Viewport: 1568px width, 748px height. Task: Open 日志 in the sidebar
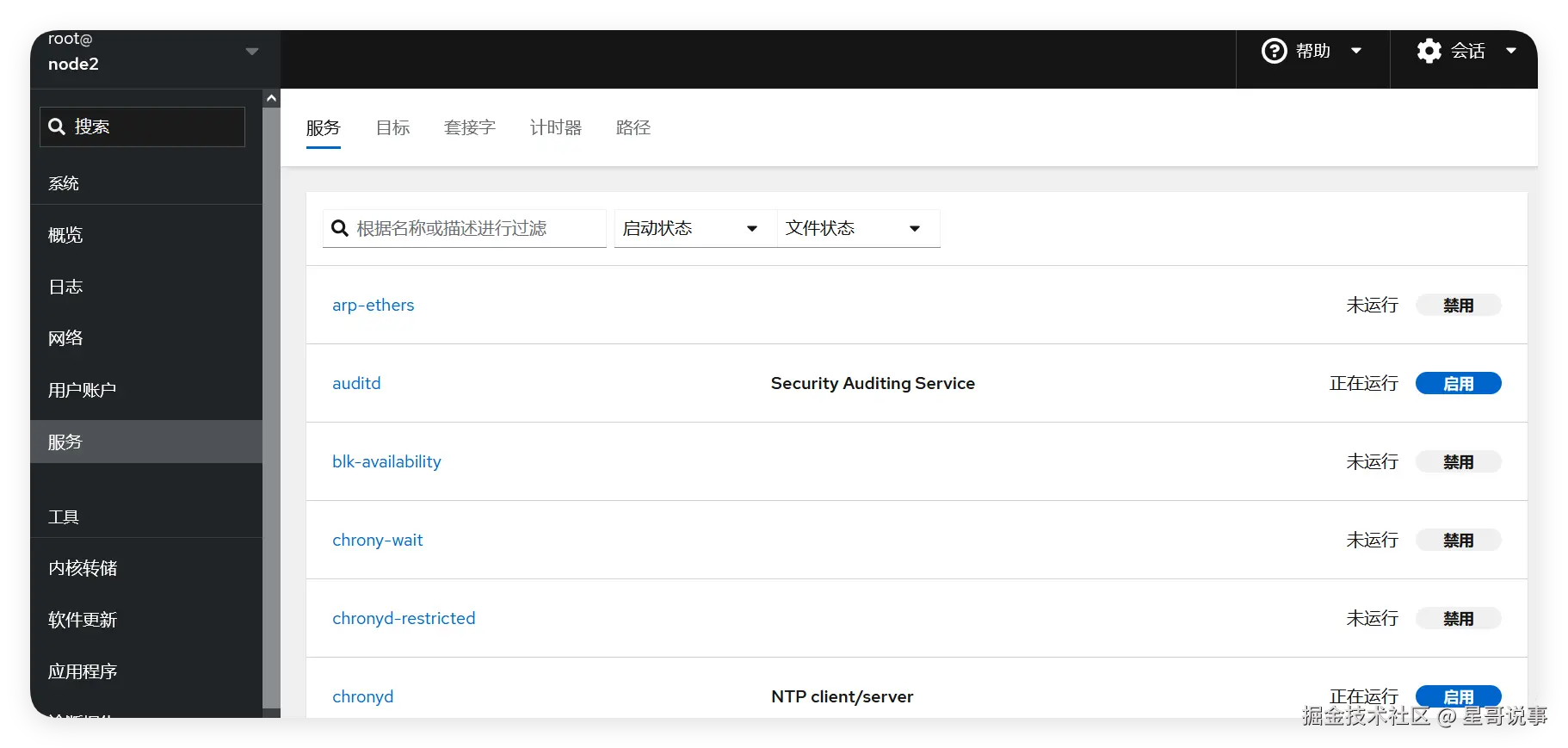(x=146, y=287)
